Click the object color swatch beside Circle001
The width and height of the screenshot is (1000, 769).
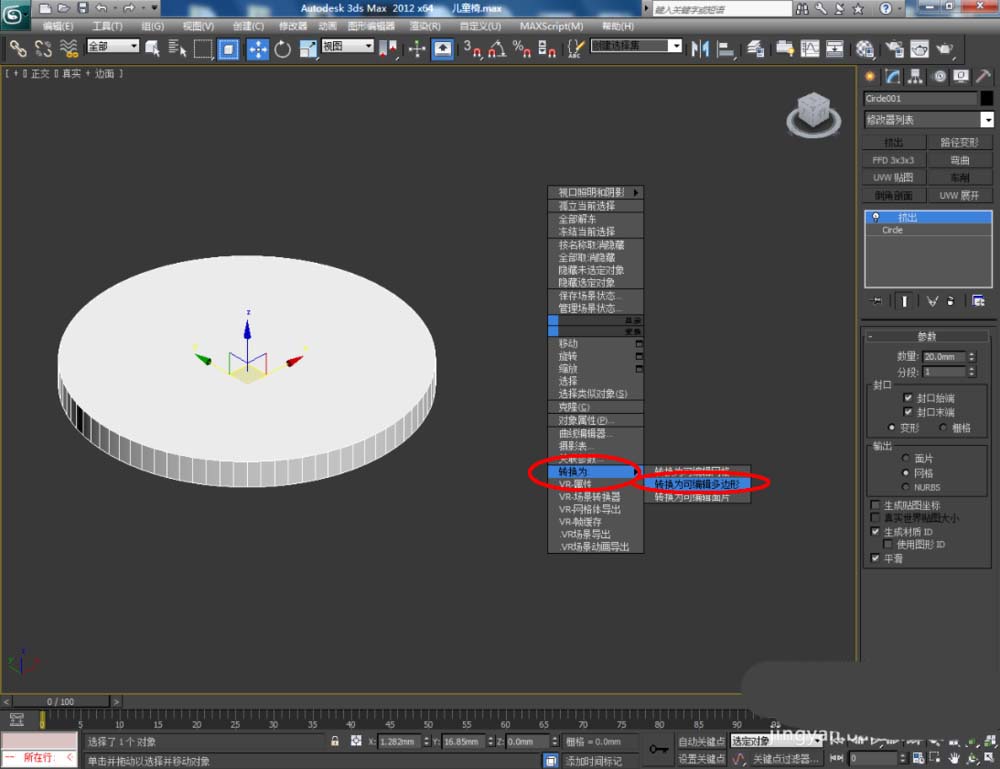pos(987,98)
